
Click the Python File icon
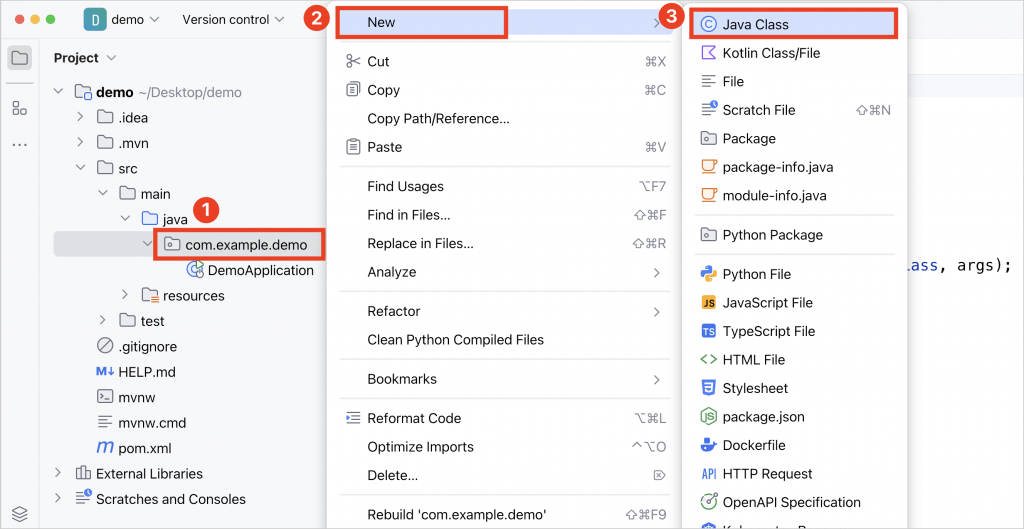point(708,274)
